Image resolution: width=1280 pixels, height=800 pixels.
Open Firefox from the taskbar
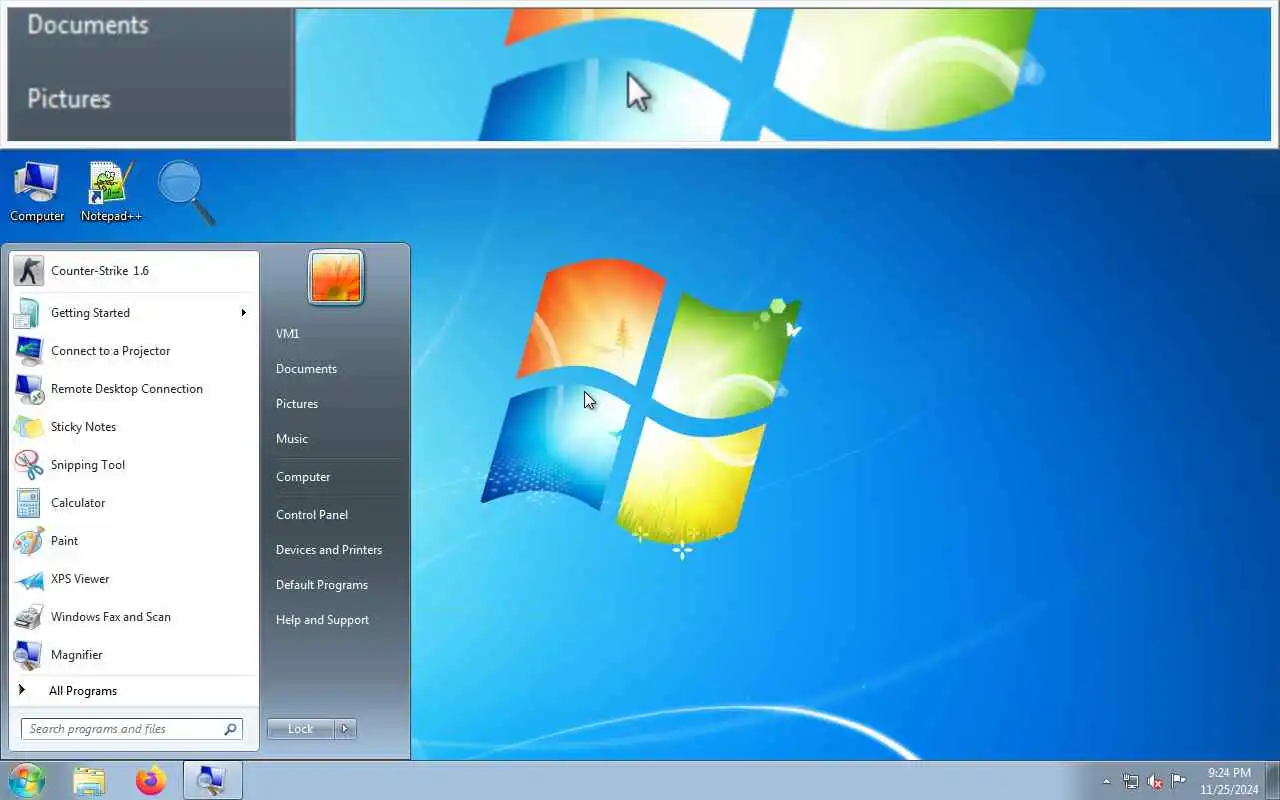click(x=151, y=780)
